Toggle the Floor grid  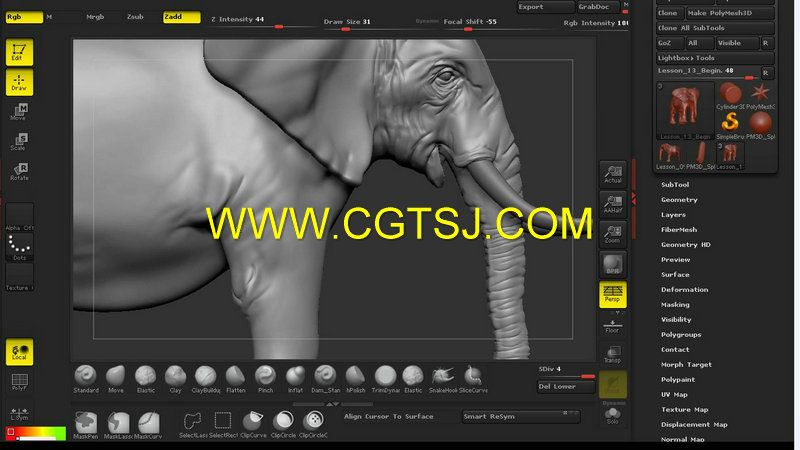click(x=613, y=326)
